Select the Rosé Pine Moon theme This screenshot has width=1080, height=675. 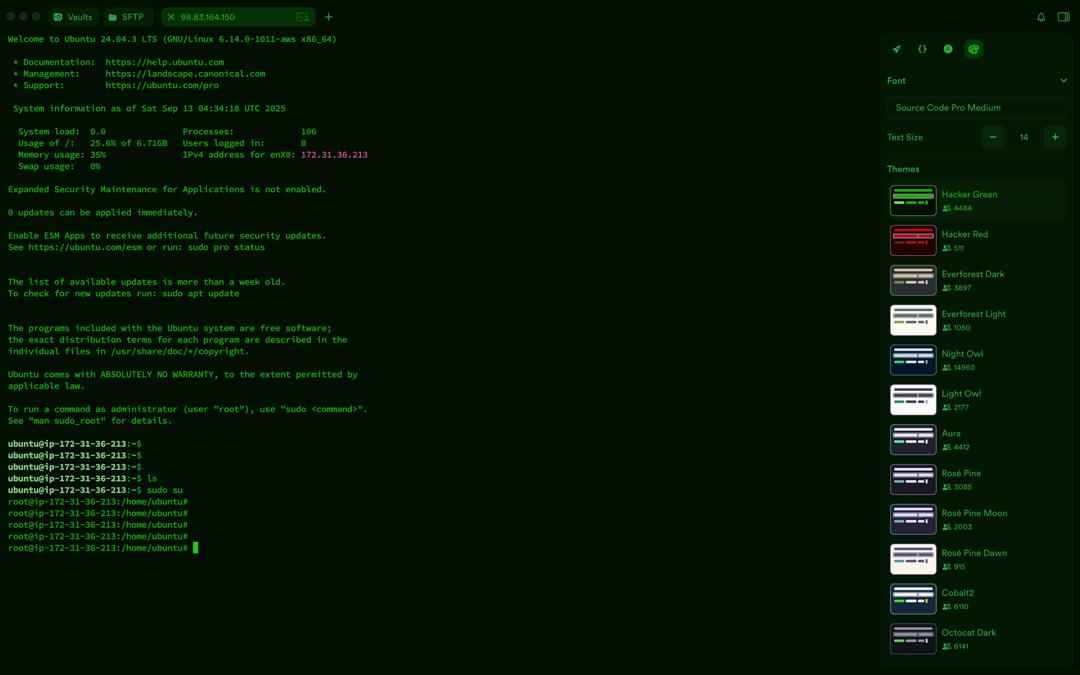(x=976, y=520)
